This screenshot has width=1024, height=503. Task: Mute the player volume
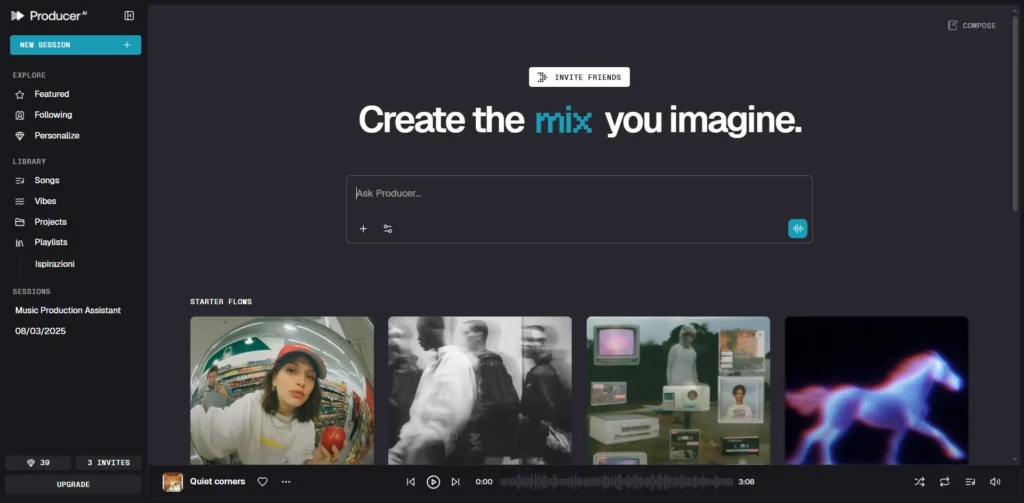click(x=995, y=482)
